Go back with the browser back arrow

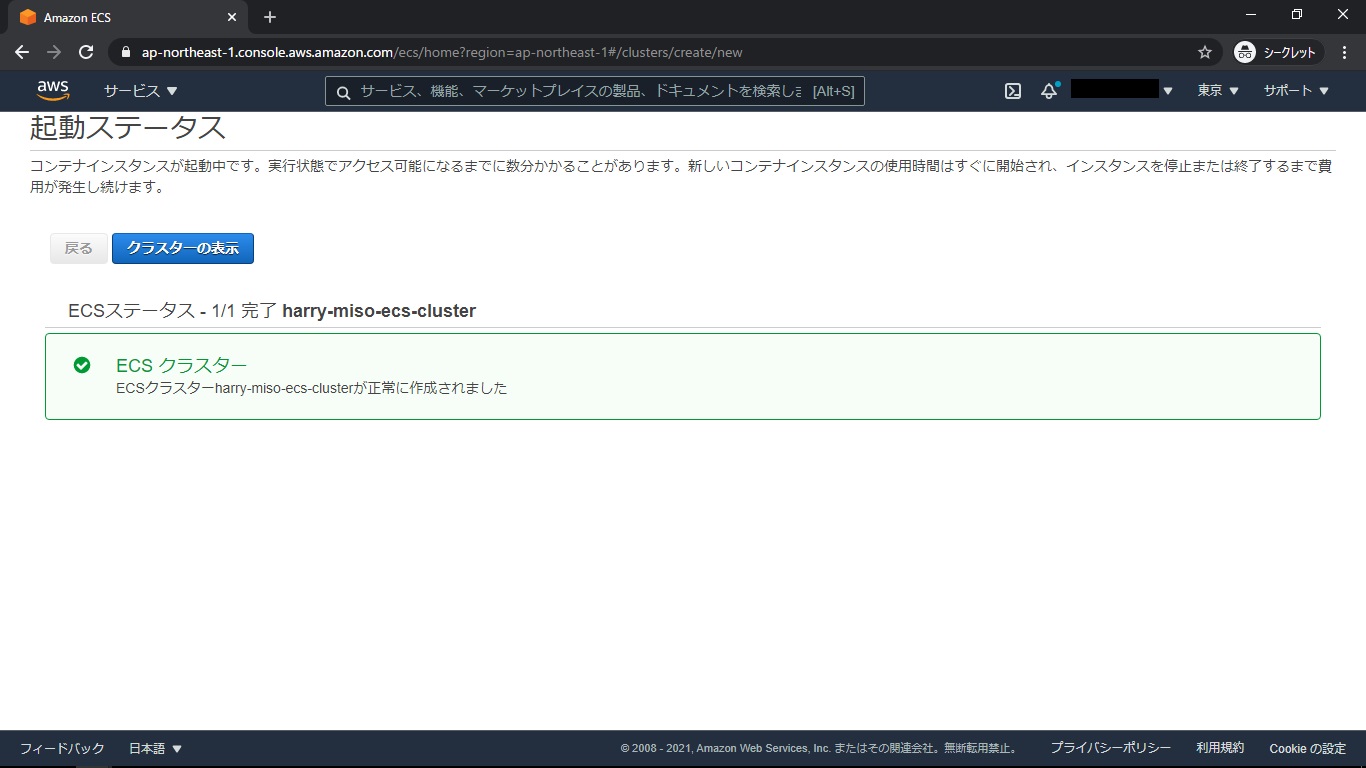pos(22,52)
